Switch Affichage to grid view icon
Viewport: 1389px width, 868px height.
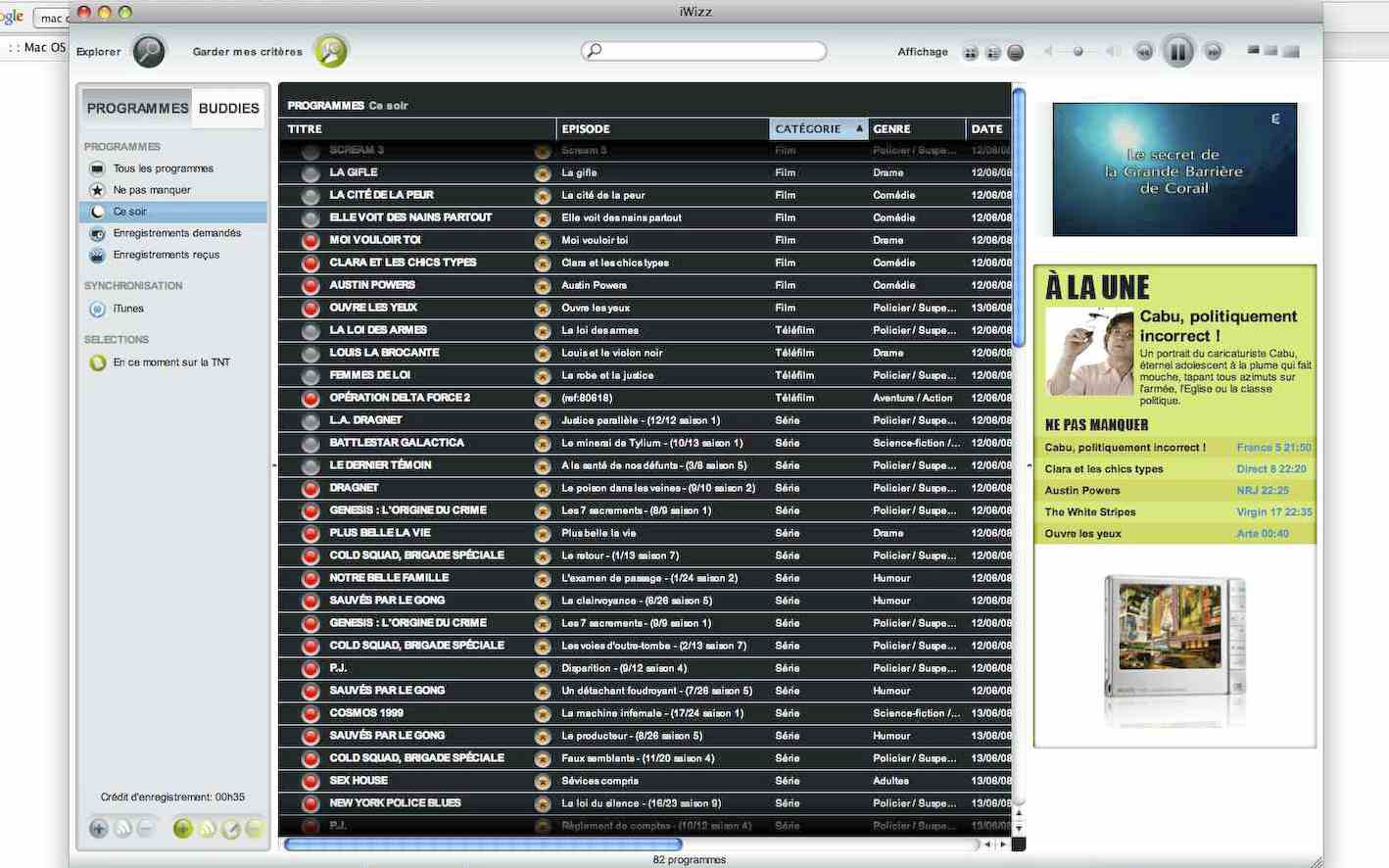point(971,53)
